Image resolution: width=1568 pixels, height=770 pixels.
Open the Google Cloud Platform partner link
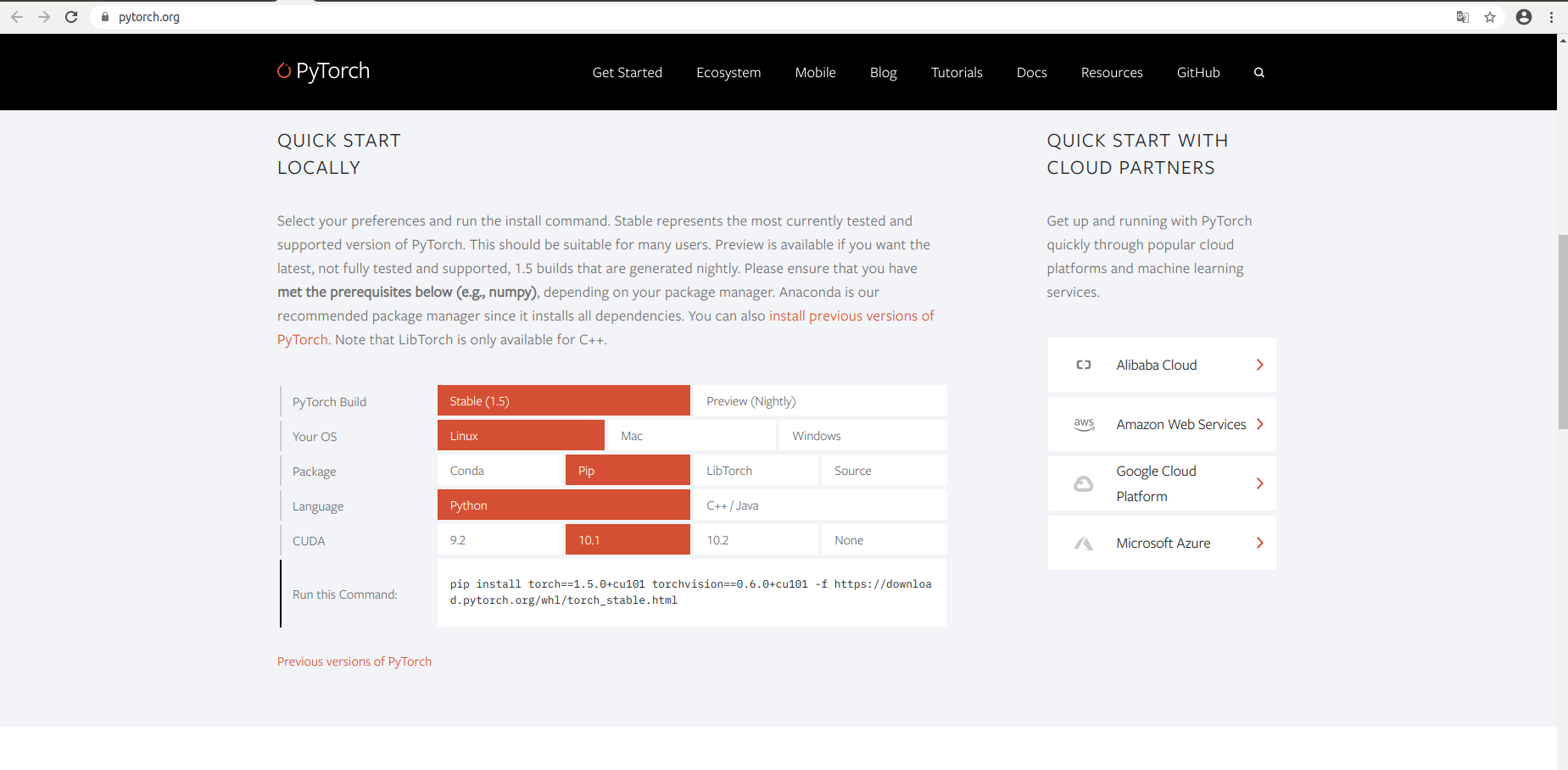1162,483
